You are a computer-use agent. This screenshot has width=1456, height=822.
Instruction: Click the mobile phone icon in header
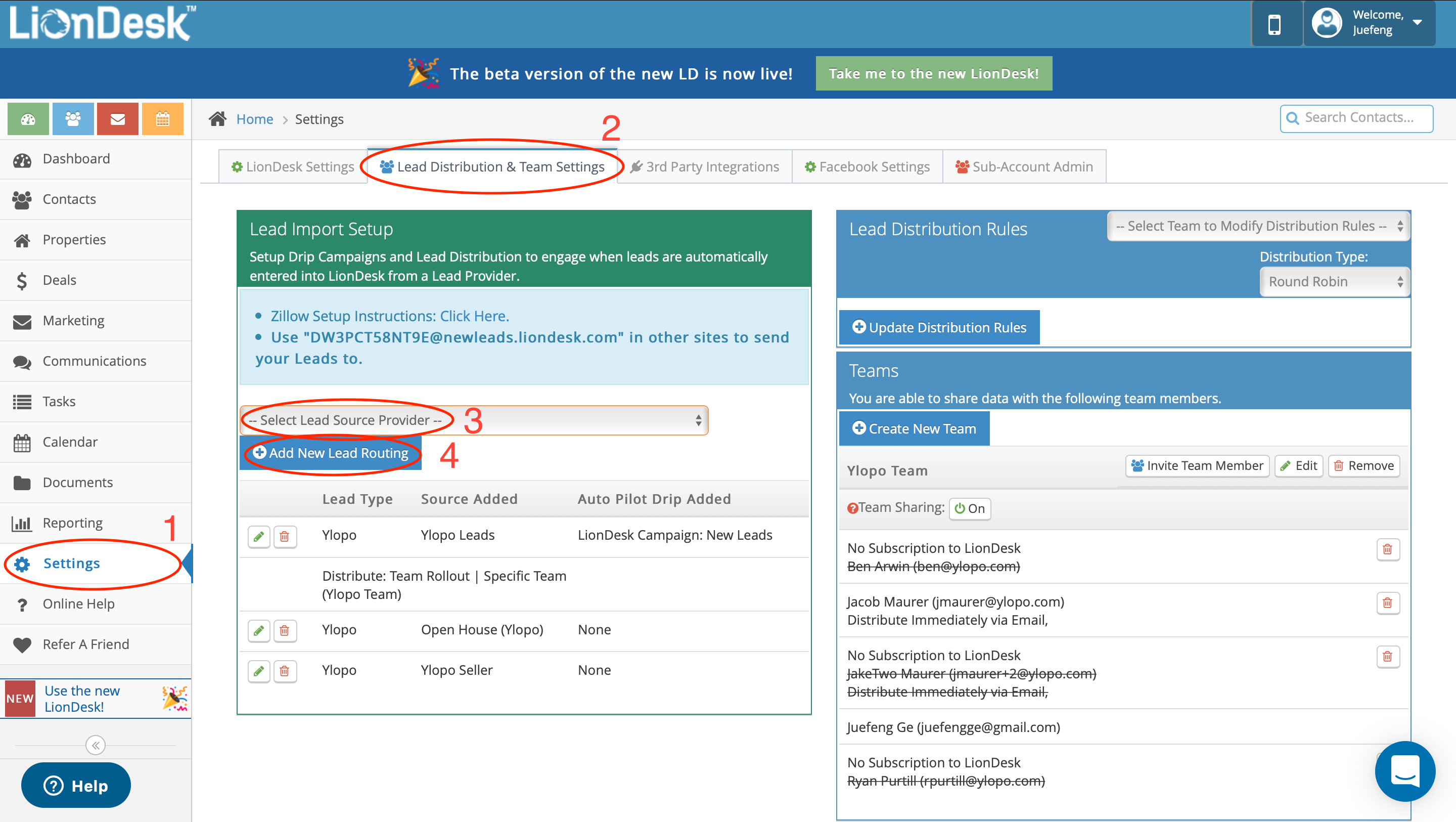tap(1275, 24)
